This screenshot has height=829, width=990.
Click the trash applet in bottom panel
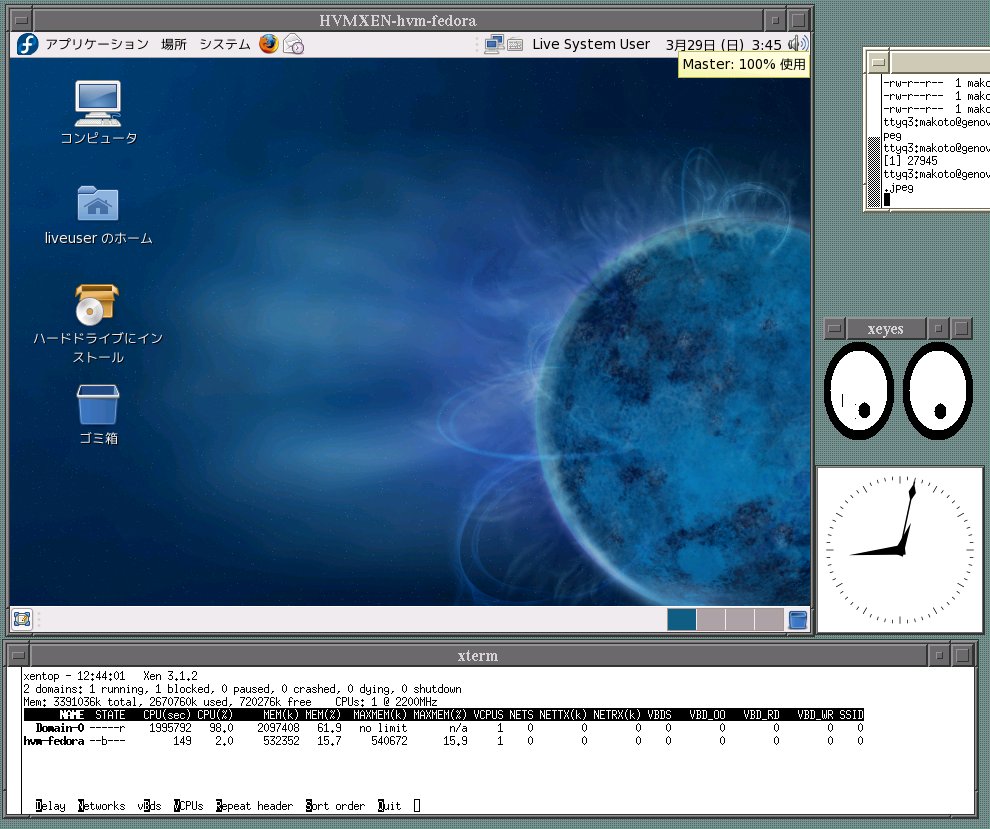tap(797, 619)
